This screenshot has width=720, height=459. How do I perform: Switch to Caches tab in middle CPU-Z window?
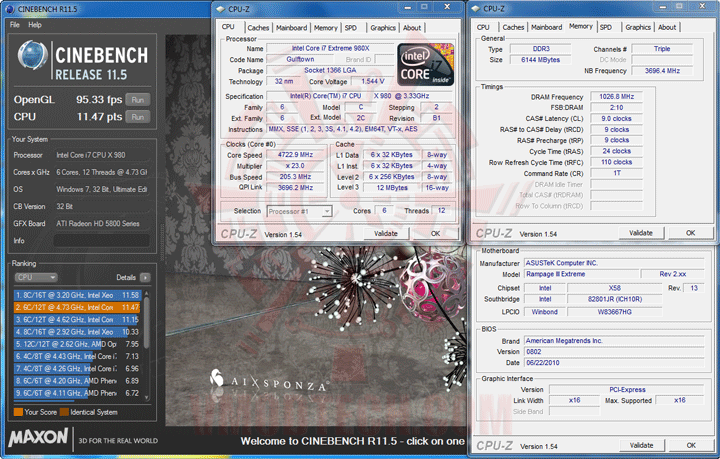click(x=258, y=28)
